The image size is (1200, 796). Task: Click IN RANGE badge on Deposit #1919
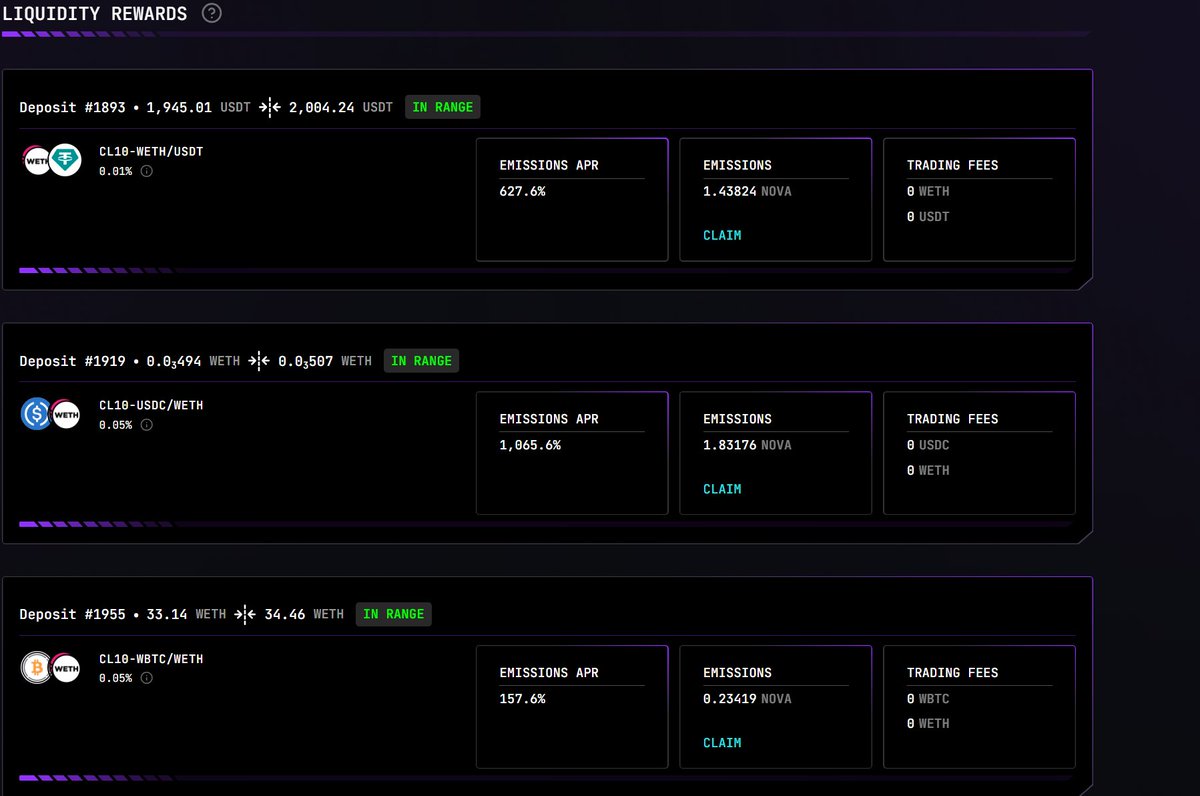(x=421, y=361)
